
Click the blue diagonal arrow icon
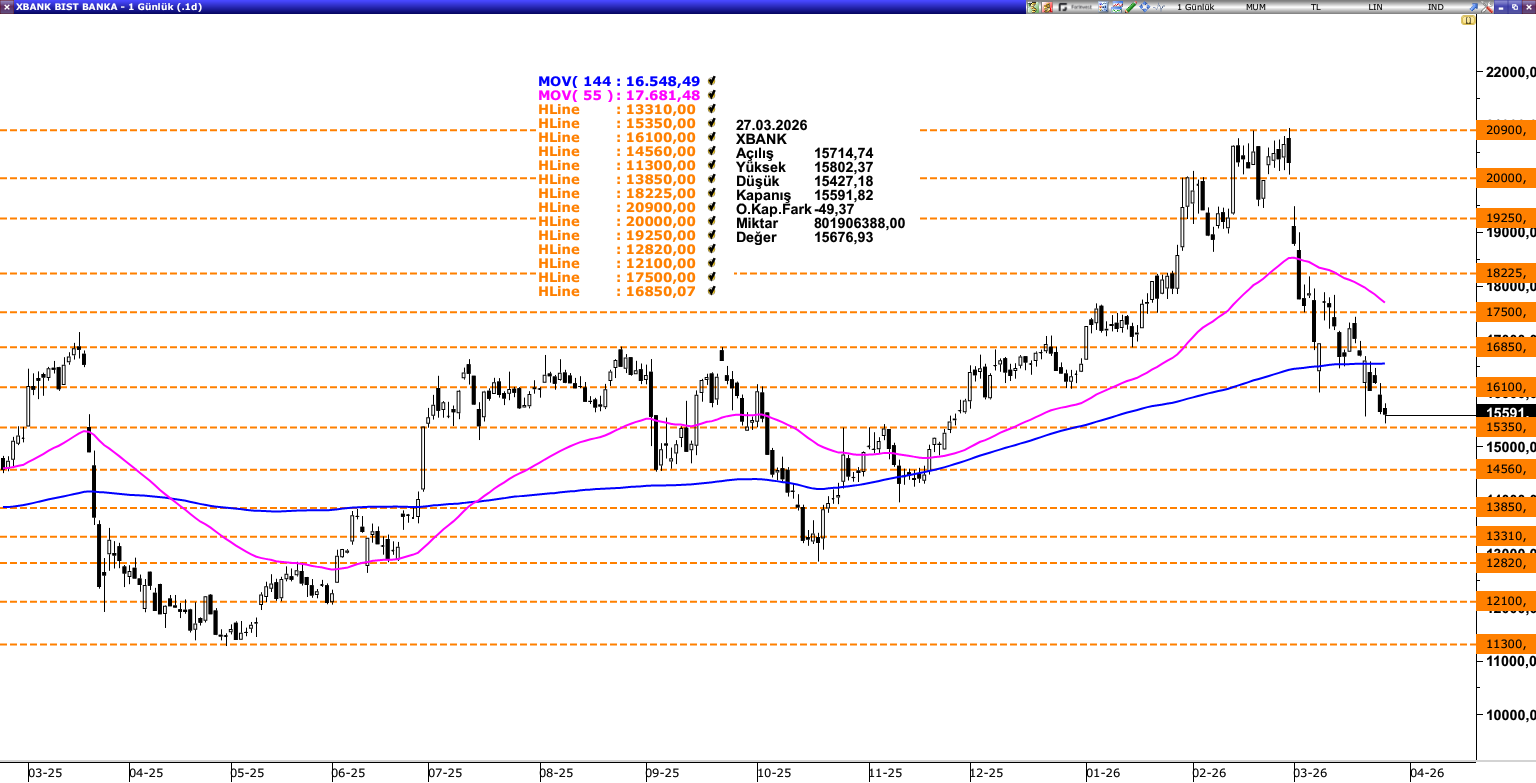pyautogui.click(x=1473, y=7)
